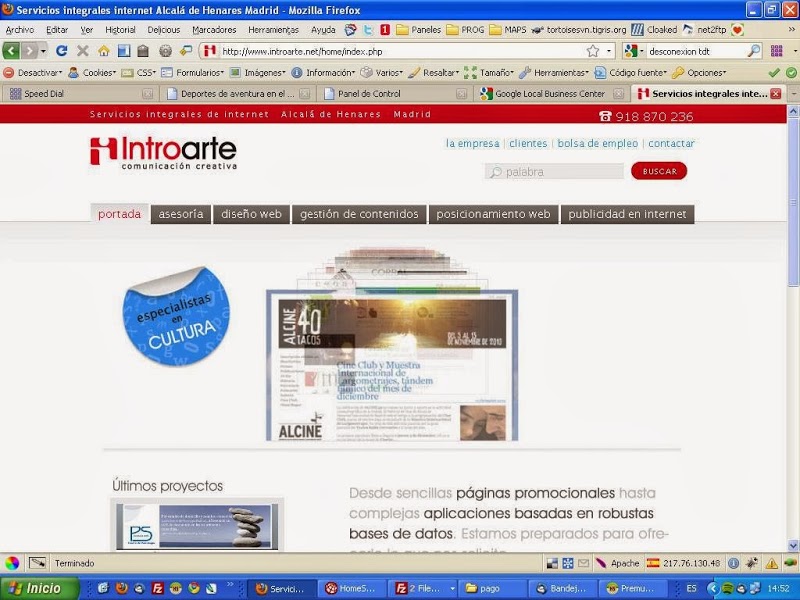Open the Twitter bookmark icon
This screenshot has height=600, width=800.
(x=368, y=30)
